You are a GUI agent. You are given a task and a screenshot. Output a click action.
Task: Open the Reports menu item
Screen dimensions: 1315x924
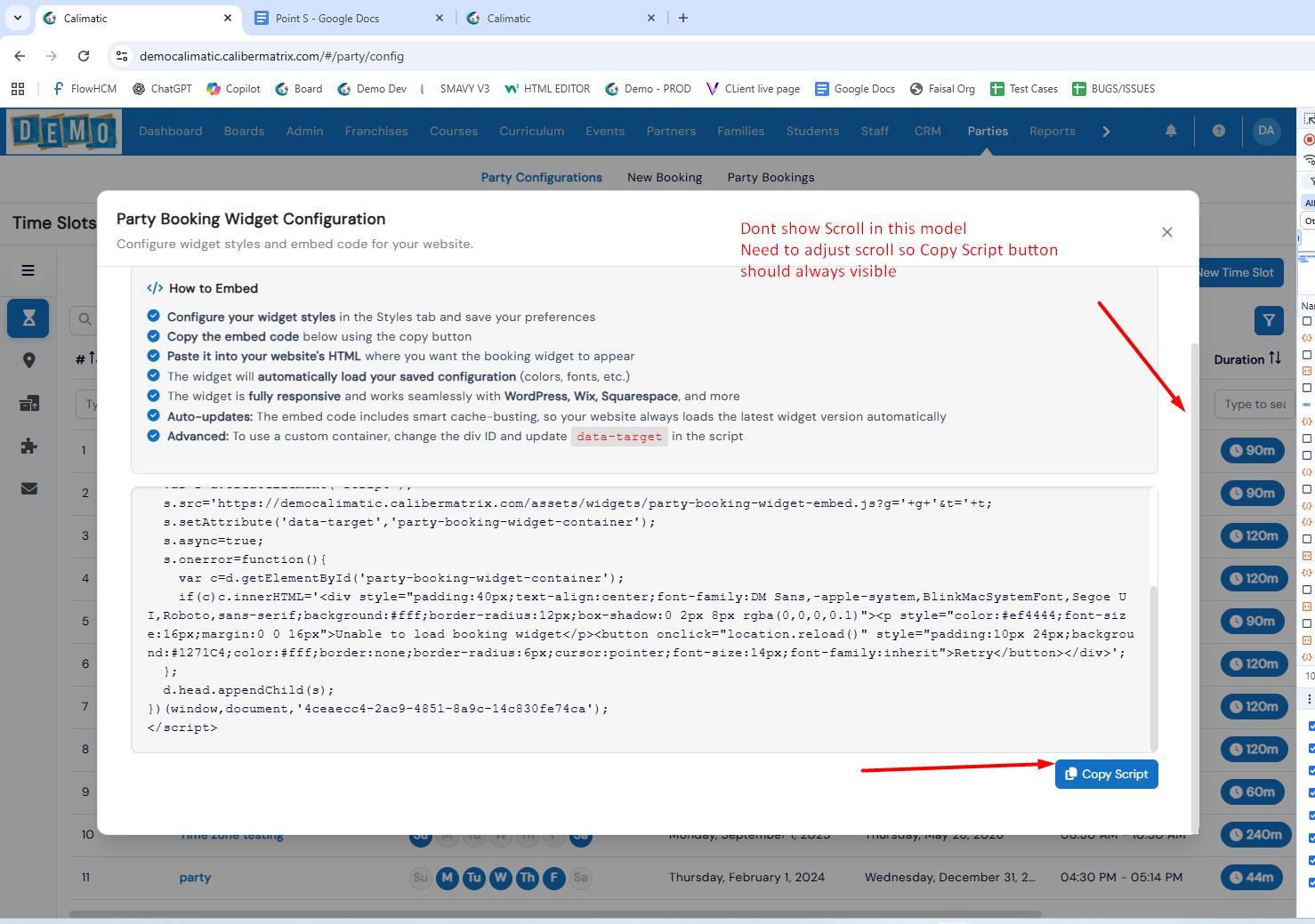(1053, 131)
